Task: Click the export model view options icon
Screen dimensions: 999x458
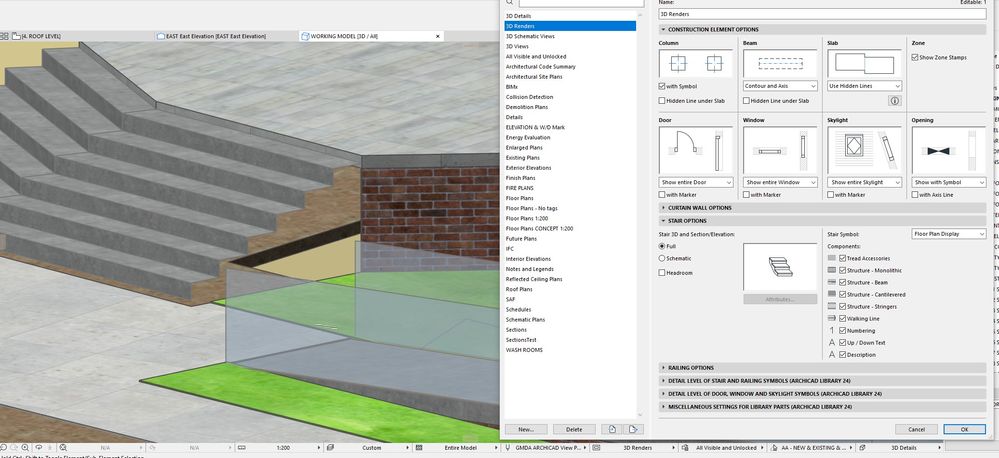Action: [x=633, y=429]
